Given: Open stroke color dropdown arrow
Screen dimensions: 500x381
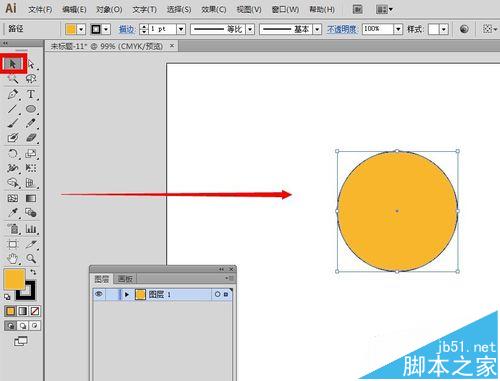Looking at the screenshot, I should coord(106,30).
